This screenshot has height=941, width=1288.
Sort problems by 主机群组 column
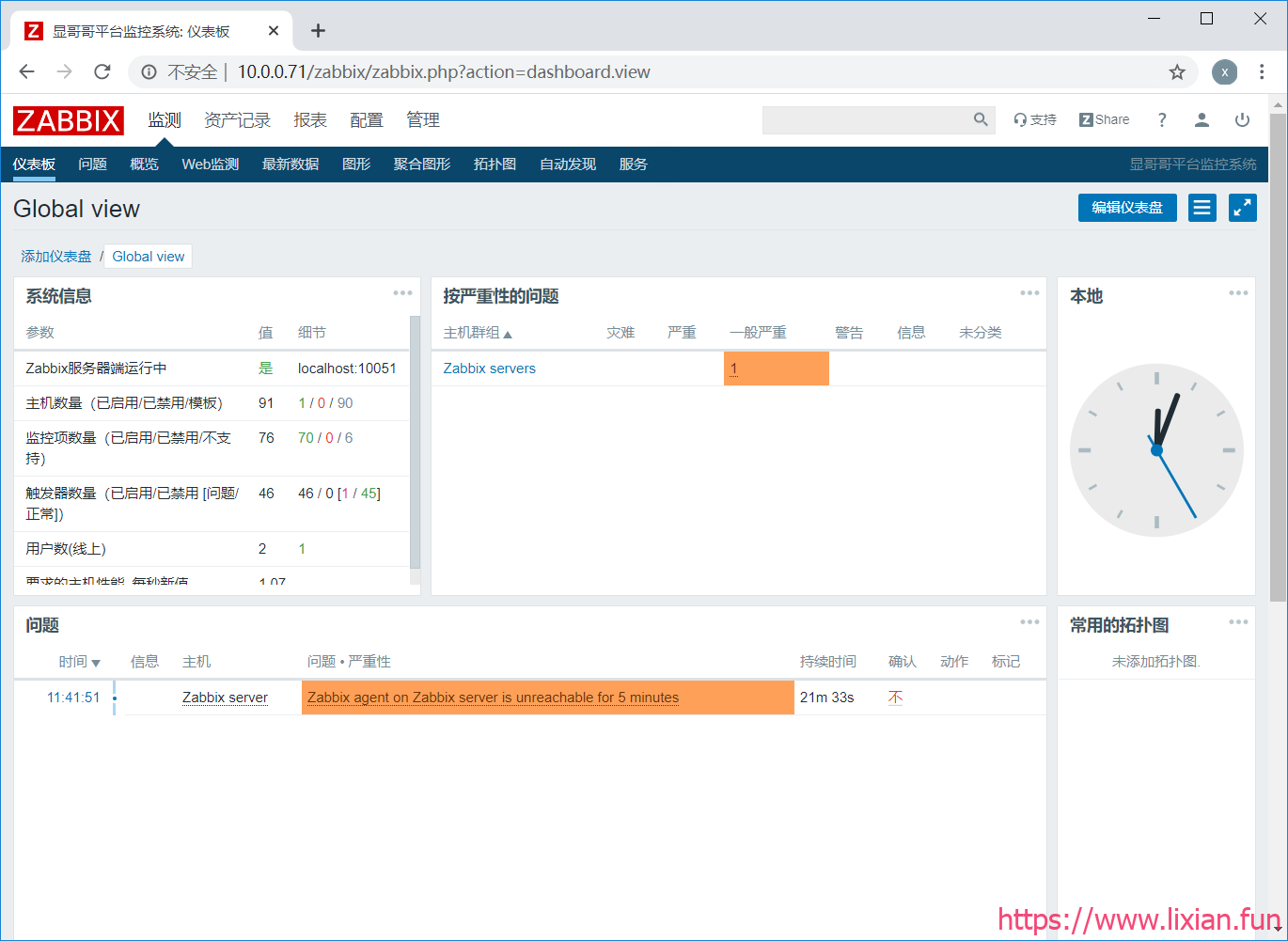[478, 333]
